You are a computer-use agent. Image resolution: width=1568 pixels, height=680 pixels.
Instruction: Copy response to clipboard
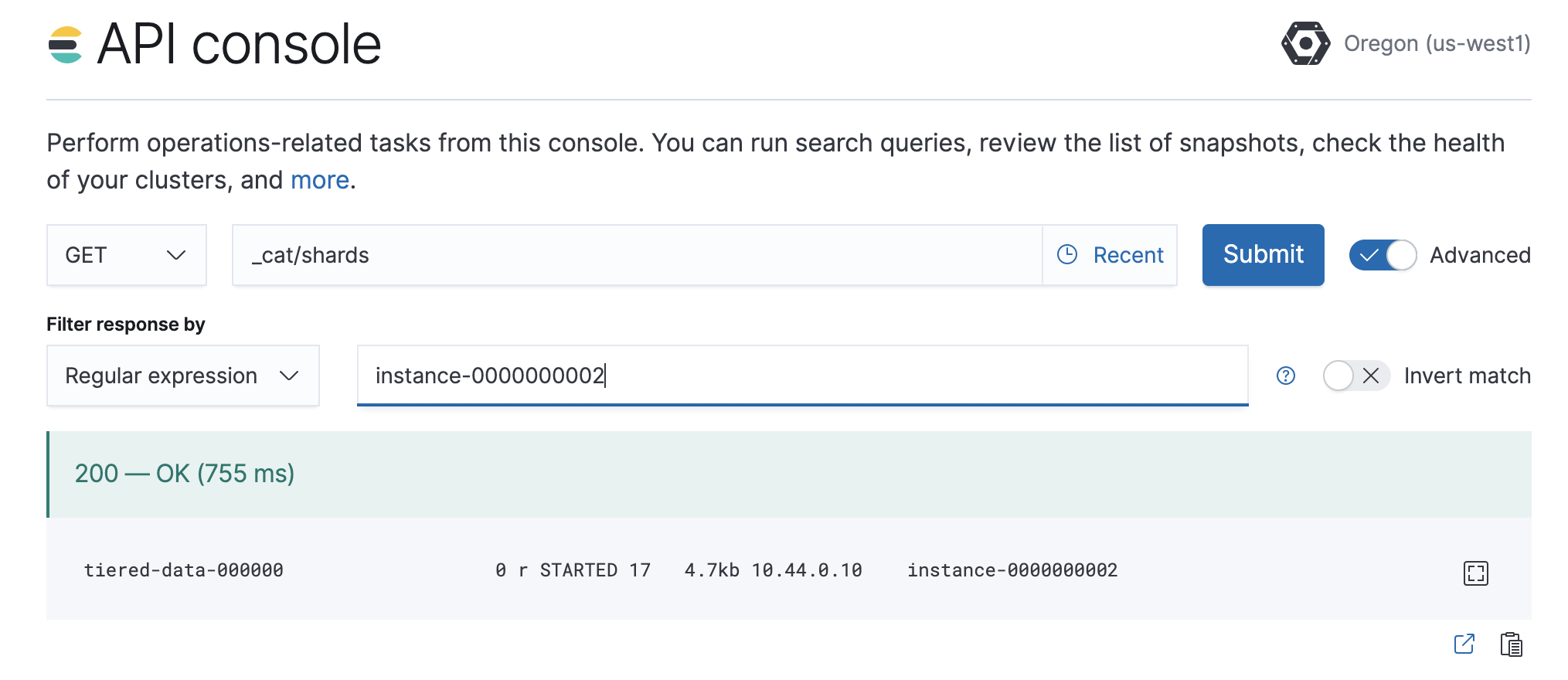point(1511,644)
